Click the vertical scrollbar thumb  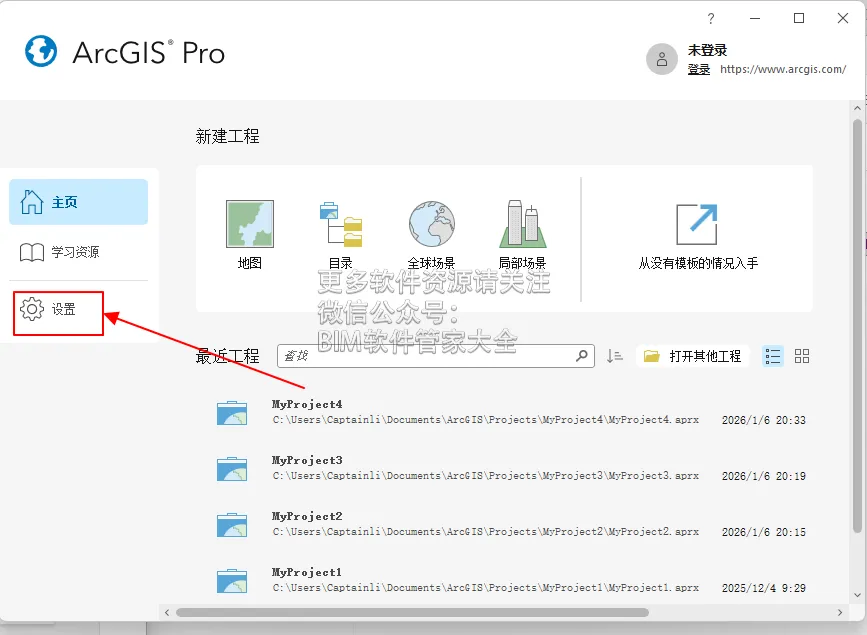(x=857, y=326)
